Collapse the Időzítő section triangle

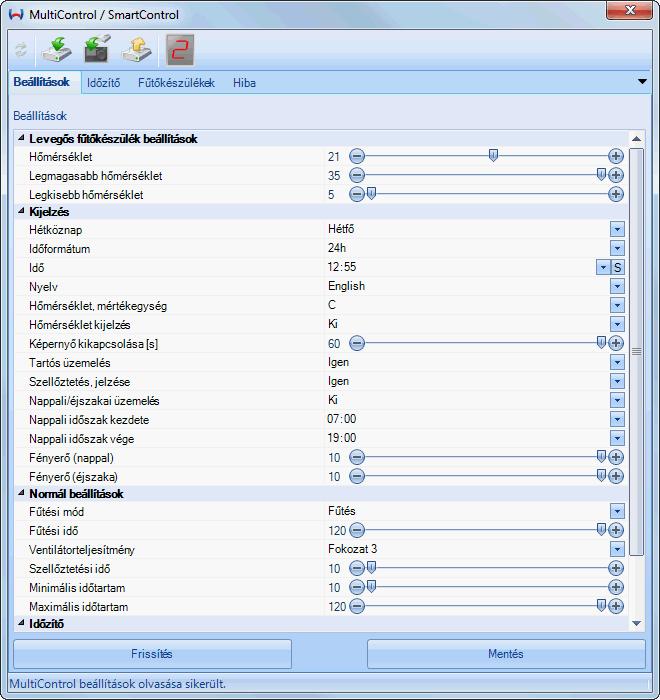pyautogui.click(x=21, y=622)
